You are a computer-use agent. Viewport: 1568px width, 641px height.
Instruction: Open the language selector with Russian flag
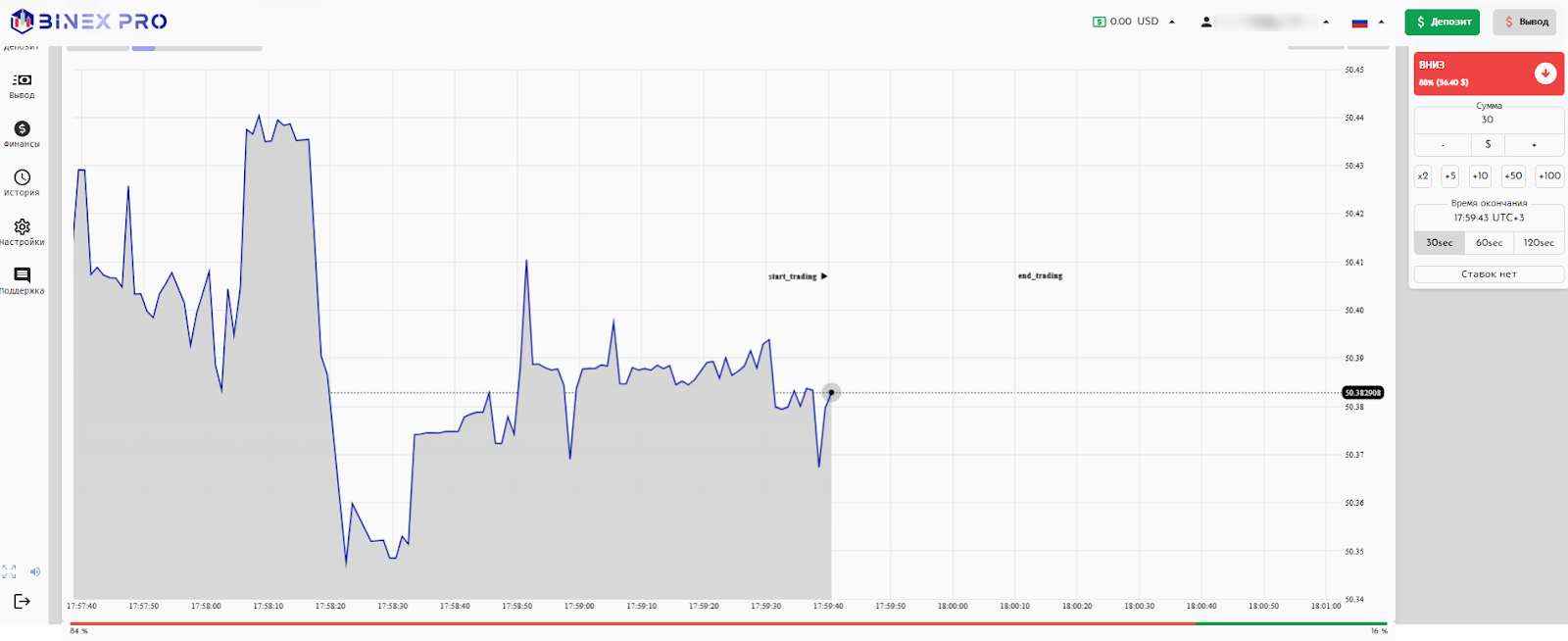(x=1367, y=22)
